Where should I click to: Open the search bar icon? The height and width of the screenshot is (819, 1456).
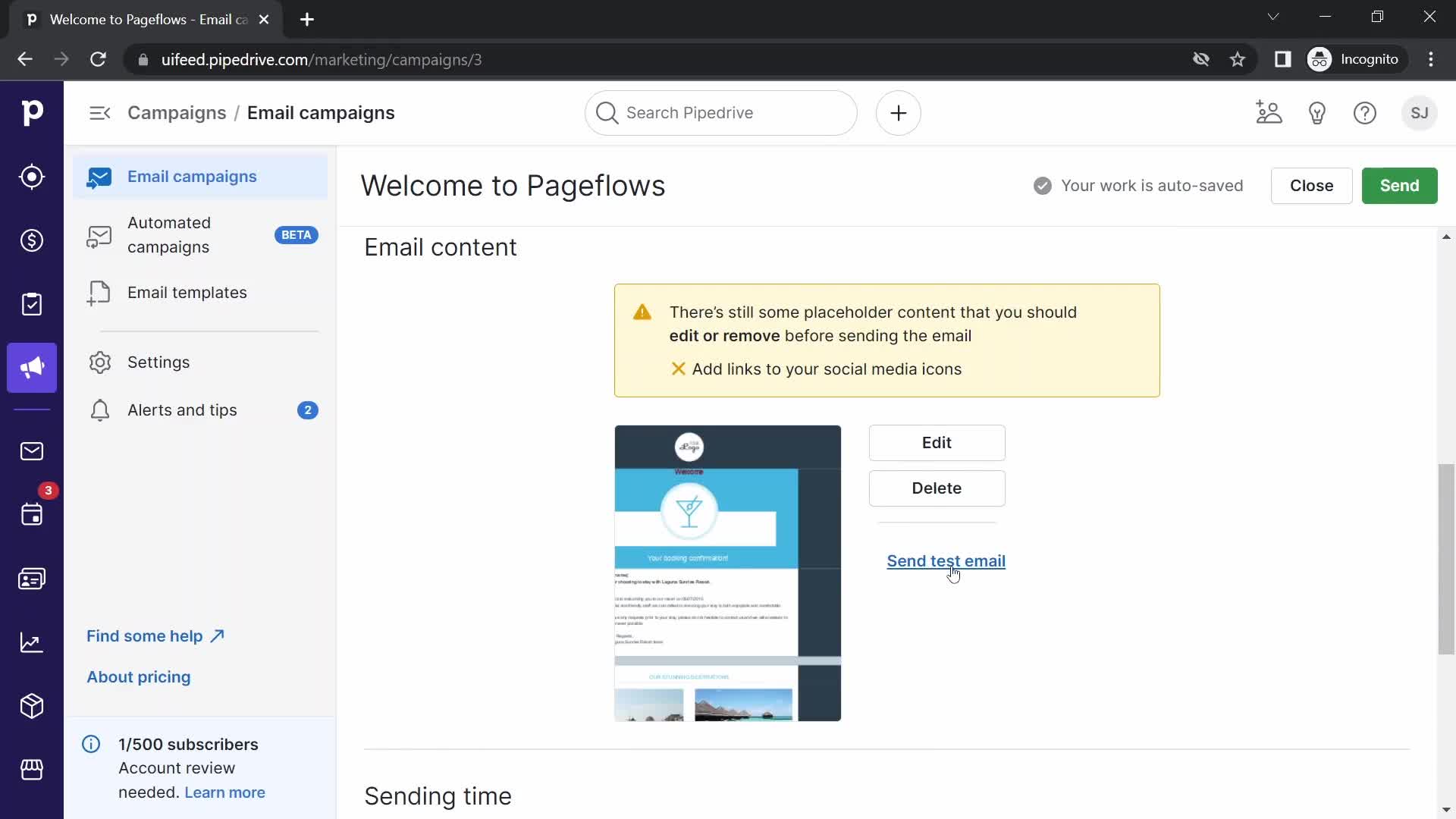pos(607,112)
